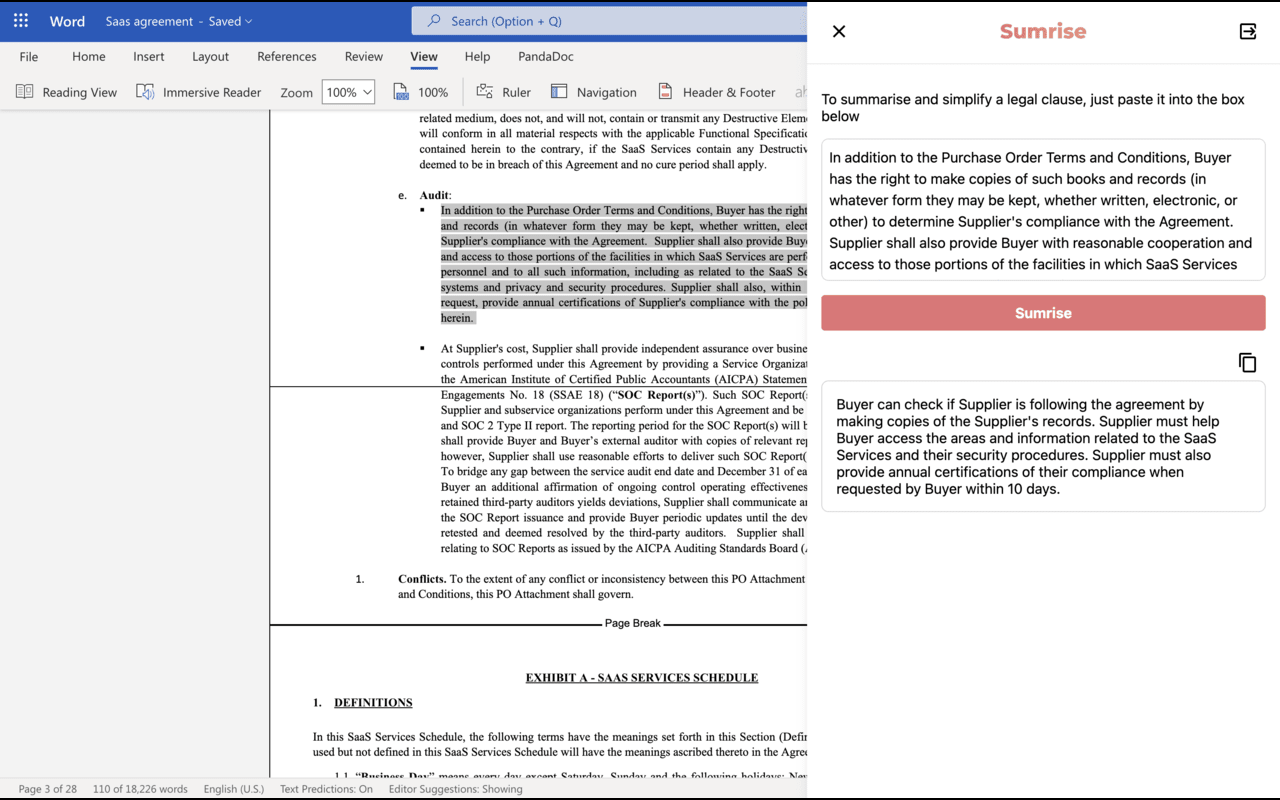Screen dimensions: 1280x800
Task: Launch the Immersive Reader
Action: (199, 92)
